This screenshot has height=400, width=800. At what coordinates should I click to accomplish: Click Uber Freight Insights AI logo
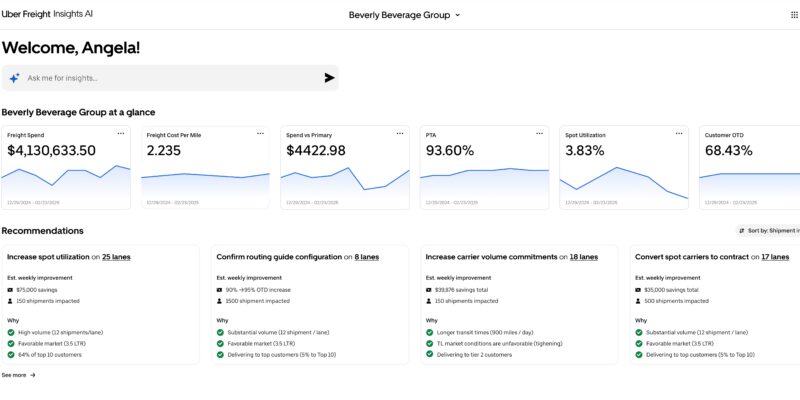[47, 14]
